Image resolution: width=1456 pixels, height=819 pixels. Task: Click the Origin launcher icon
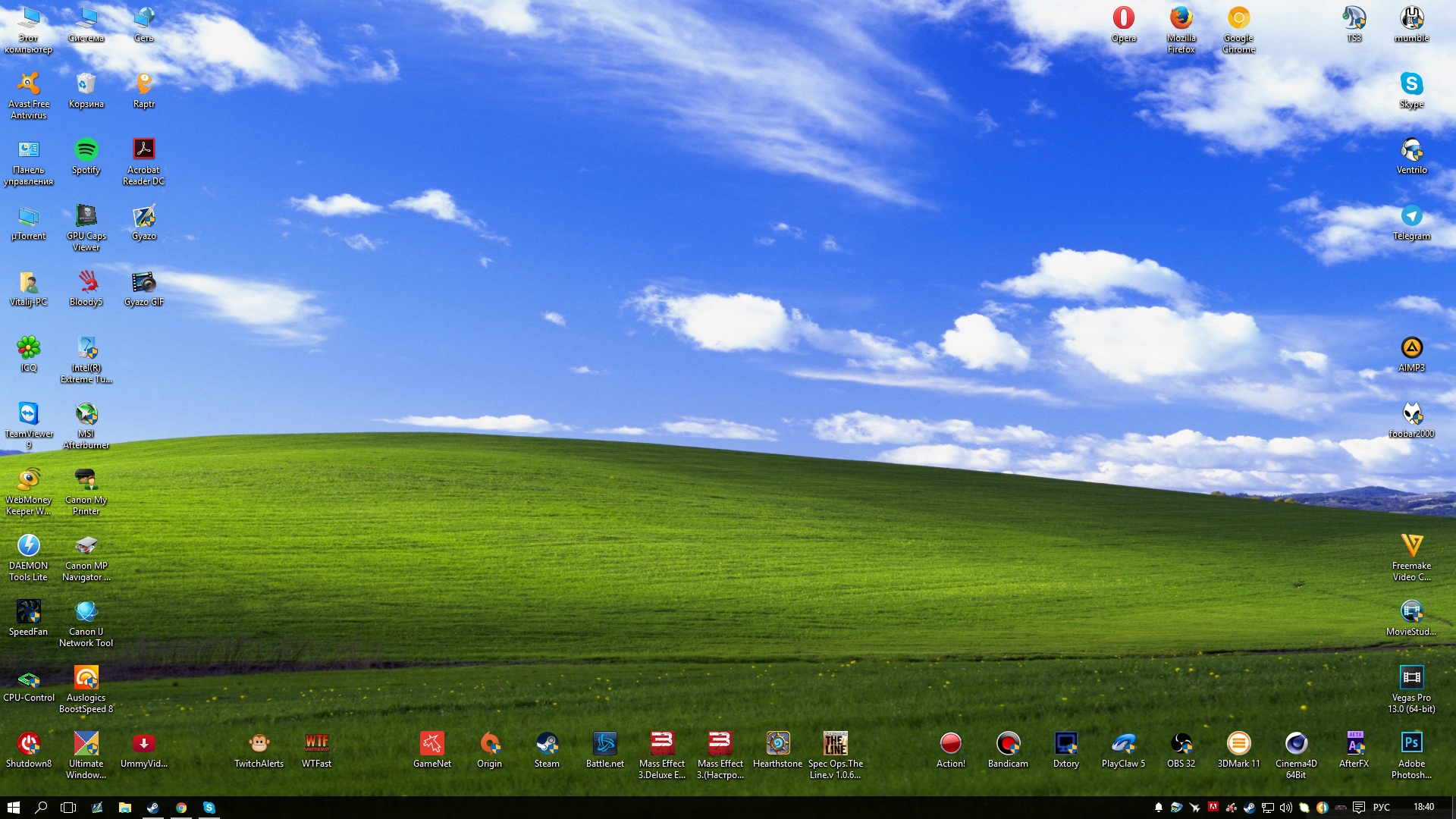click(x=489, y=743)
